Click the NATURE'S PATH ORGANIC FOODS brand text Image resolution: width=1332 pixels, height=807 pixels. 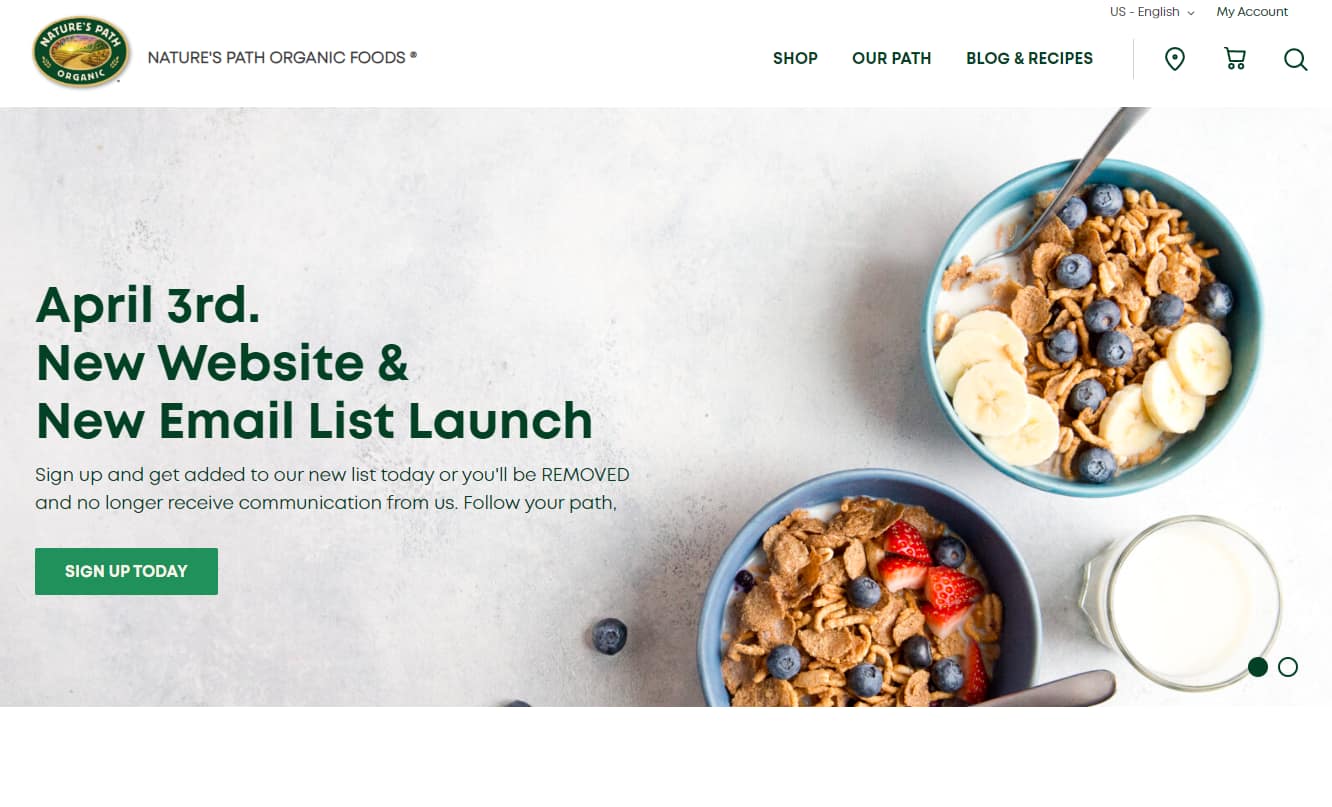coord(282,57)
